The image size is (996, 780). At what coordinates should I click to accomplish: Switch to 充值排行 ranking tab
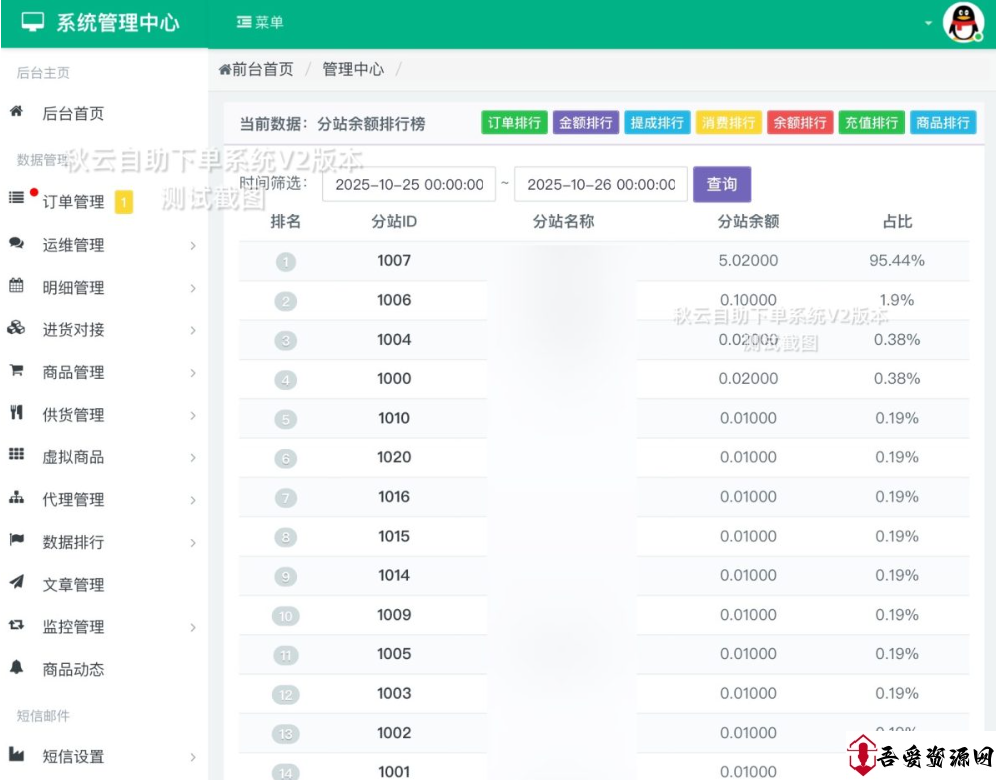pos(871,123)
